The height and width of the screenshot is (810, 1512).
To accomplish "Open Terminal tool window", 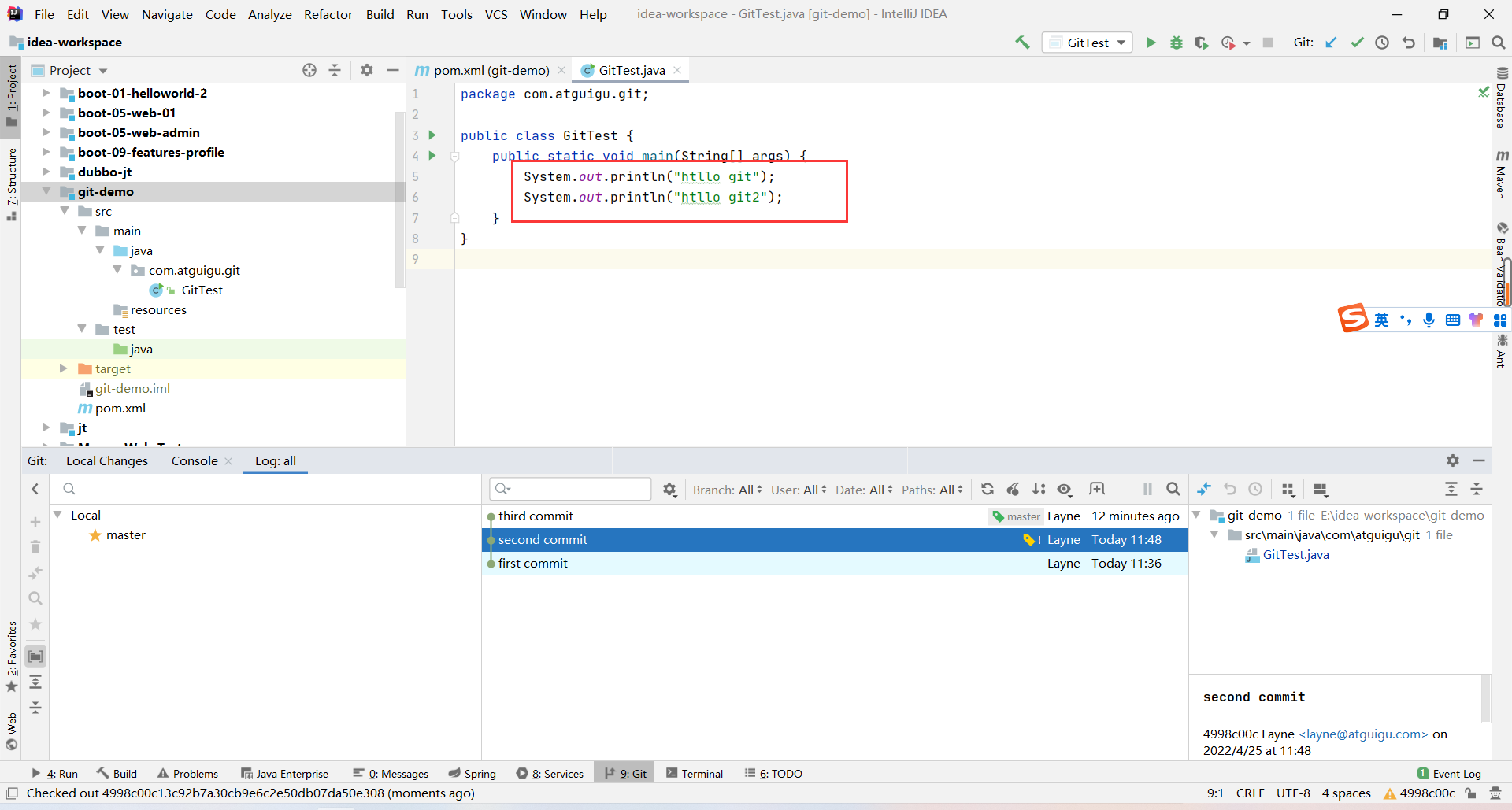I will (x=694, y=774).
